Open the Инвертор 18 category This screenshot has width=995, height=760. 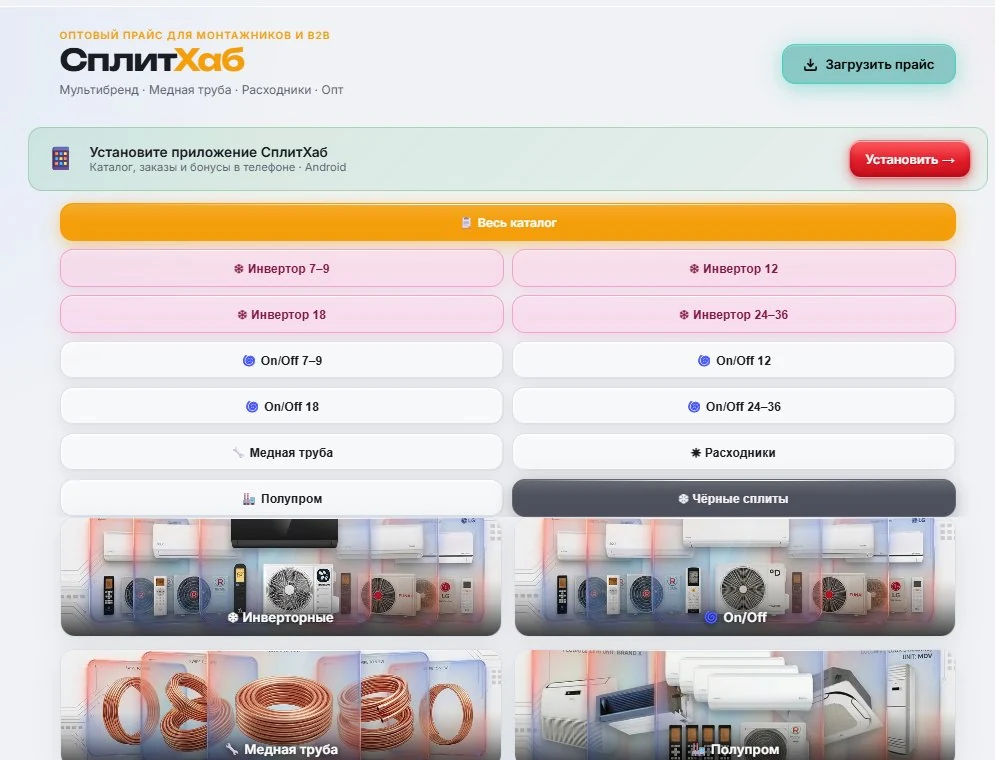(282, 315)
